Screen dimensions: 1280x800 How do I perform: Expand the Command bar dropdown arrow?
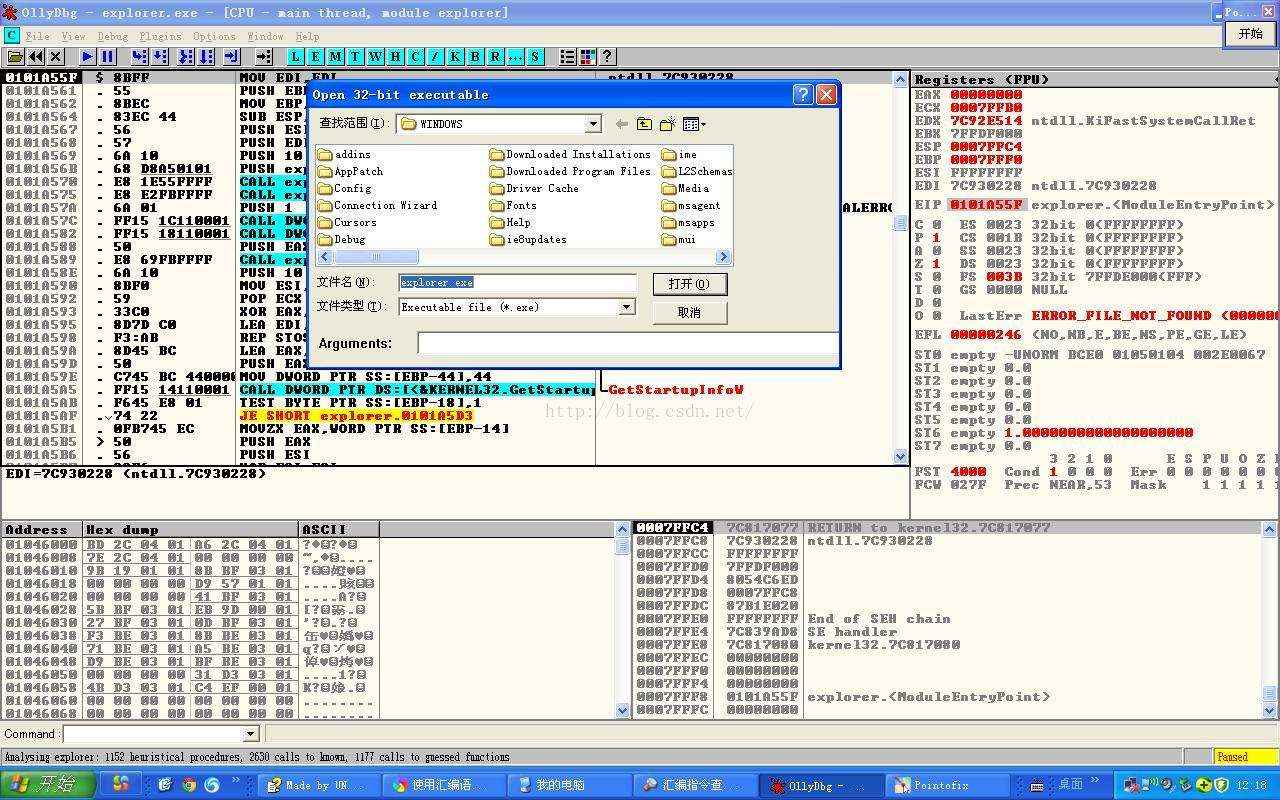click(x=250, y=734)
